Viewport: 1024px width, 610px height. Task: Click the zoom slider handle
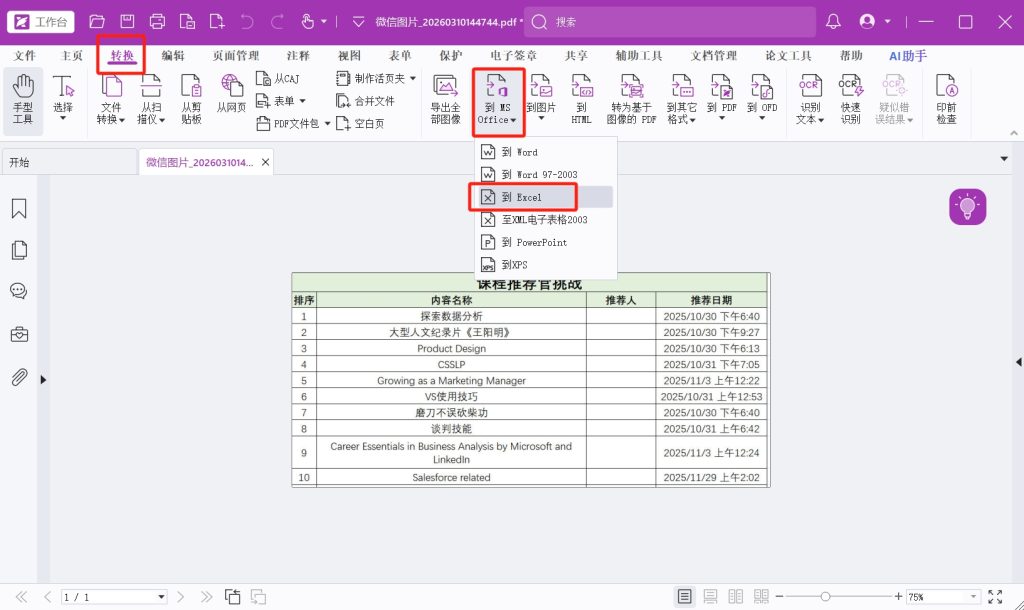(825, 597)
